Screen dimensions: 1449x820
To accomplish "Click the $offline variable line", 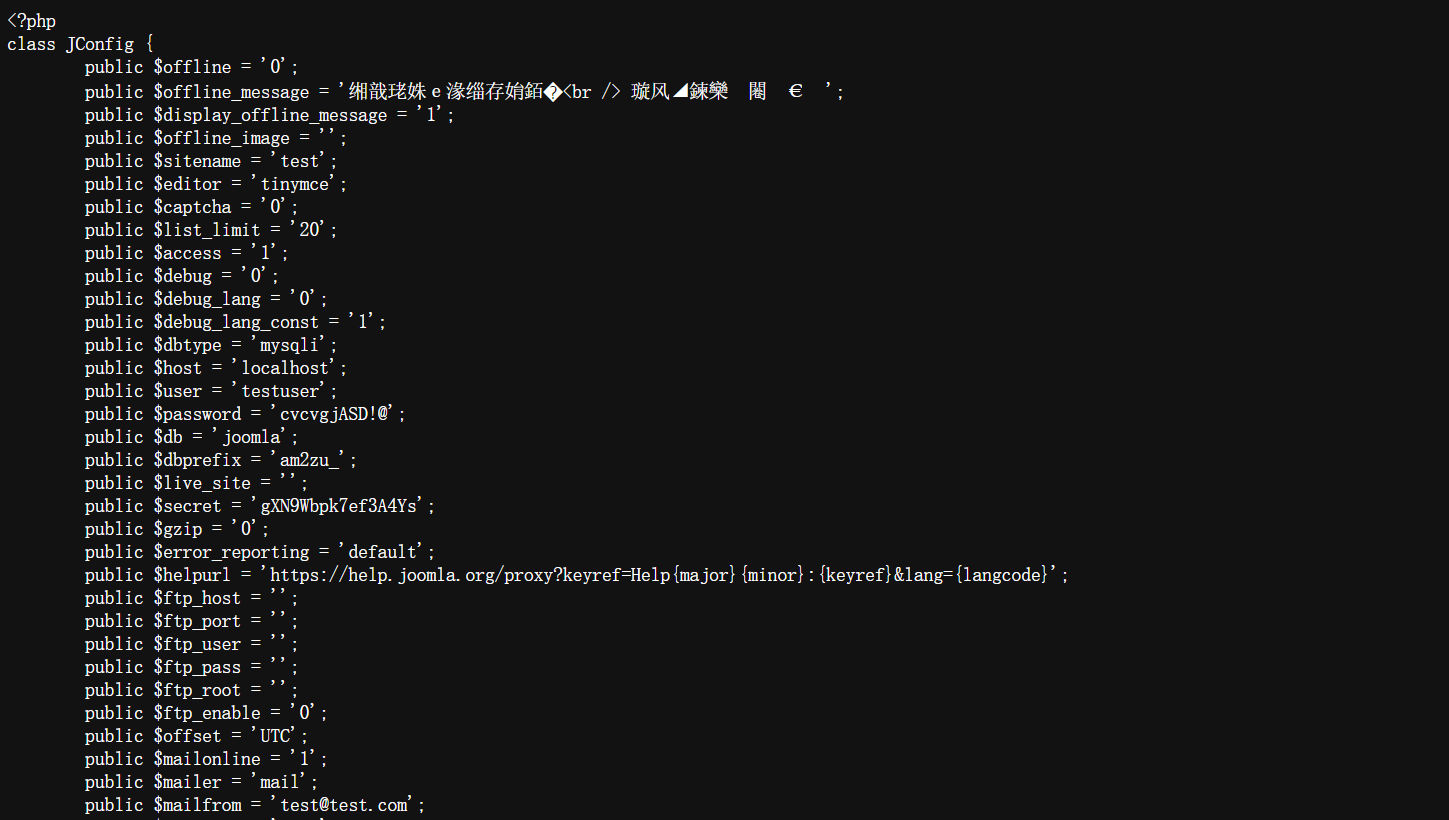I will tap(192, 67).
